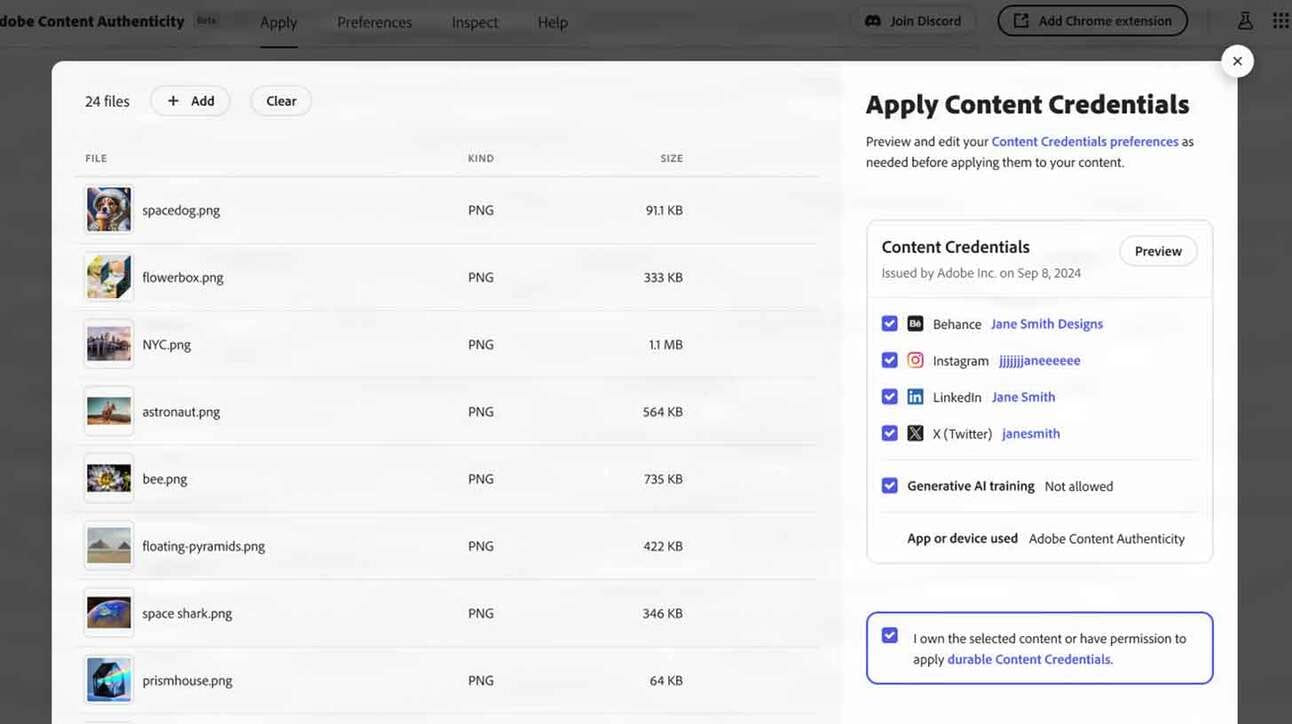The width and height of the screenshot is (1292, 724).
Task: Click the spacedog.png file name
Action: pos(181,210)
